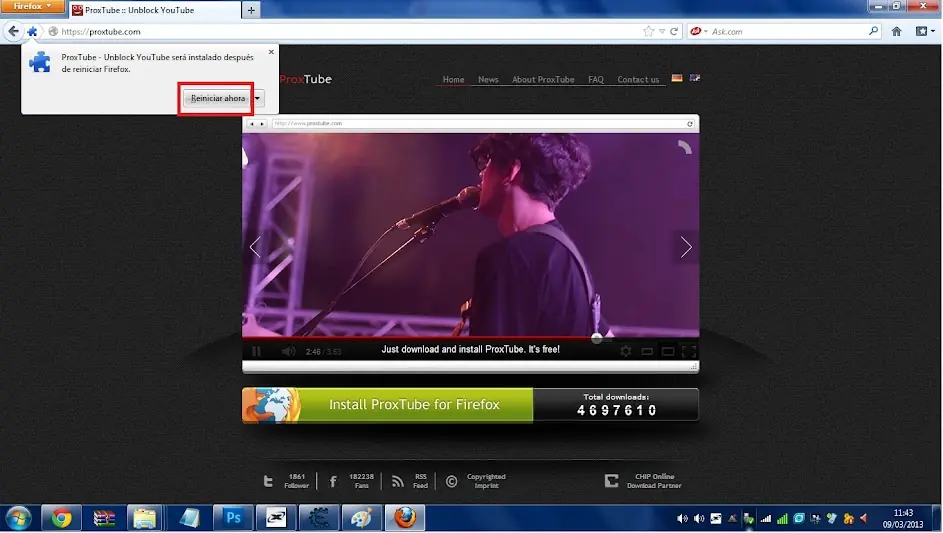Viewport: 943px width, 533px height.
Task: Open Photoshop from the taskbar
Action: 233,518
